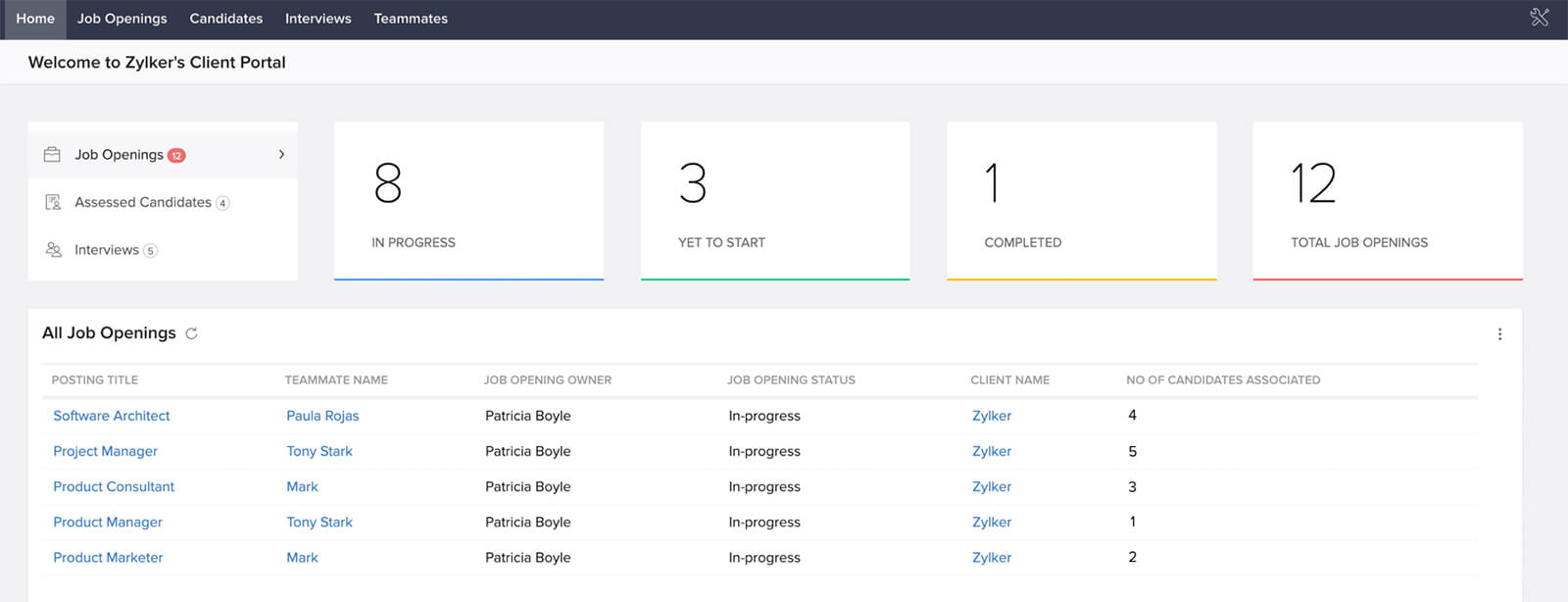Expand Job Openings chevron arrow
This screenshot has height=602, width=1568.
point(281,155)
